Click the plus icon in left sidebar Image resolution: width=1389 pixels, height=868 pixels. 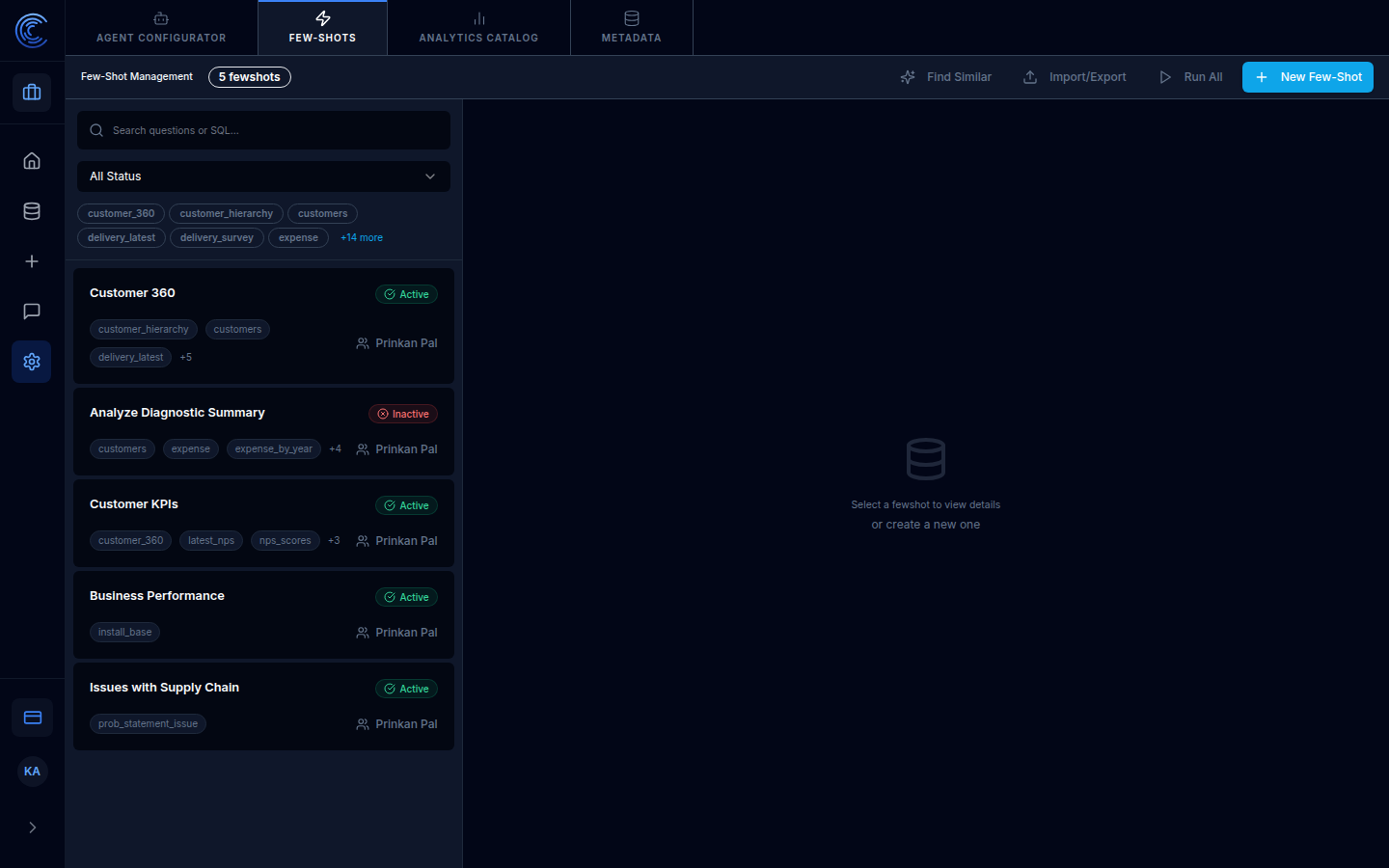[x=32, y=261]
